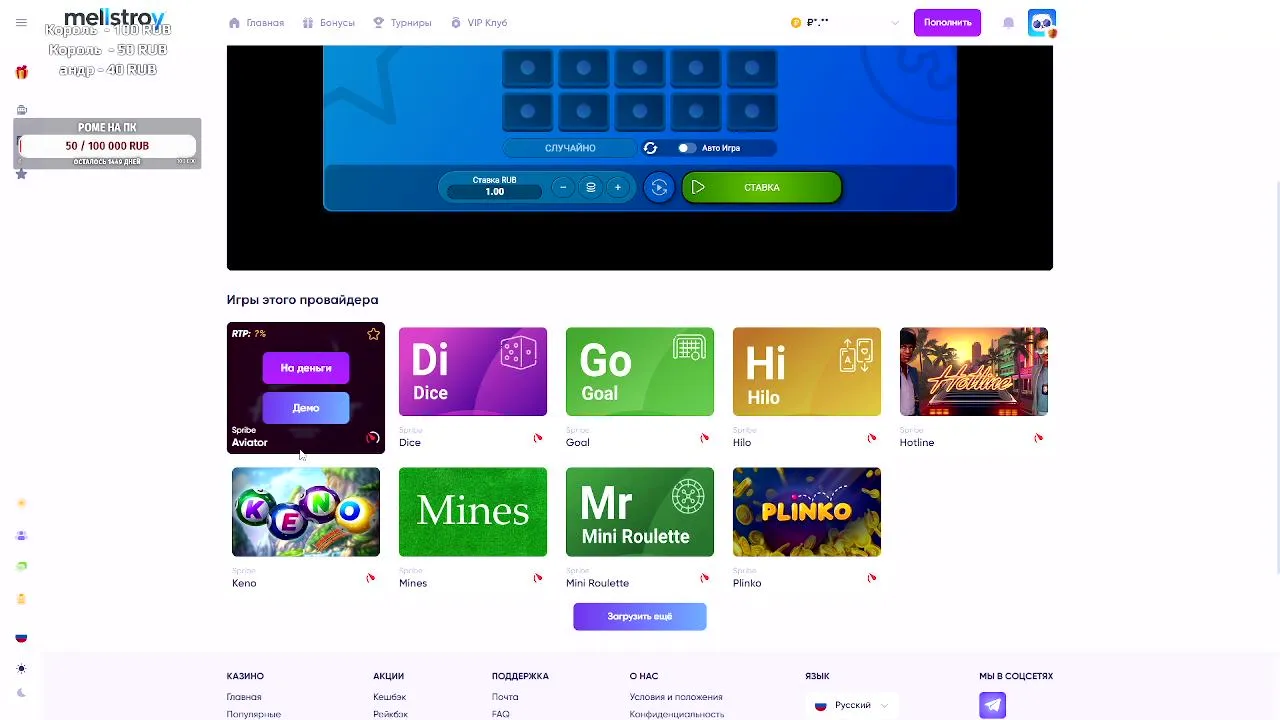Go to Главная in top navigation
1280x720 pixels.
[256, 23]
